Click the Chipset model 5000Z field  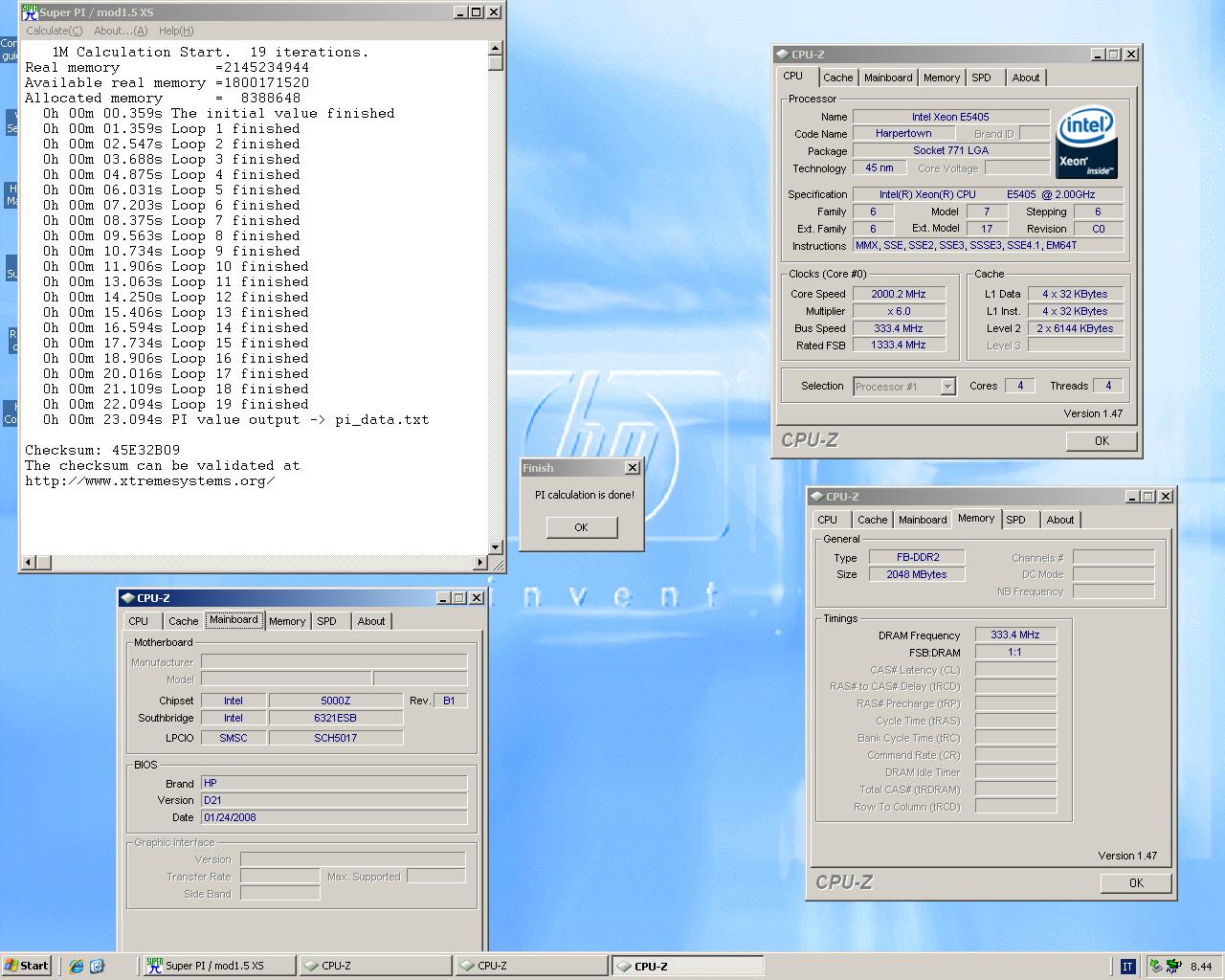pos(336,701)
